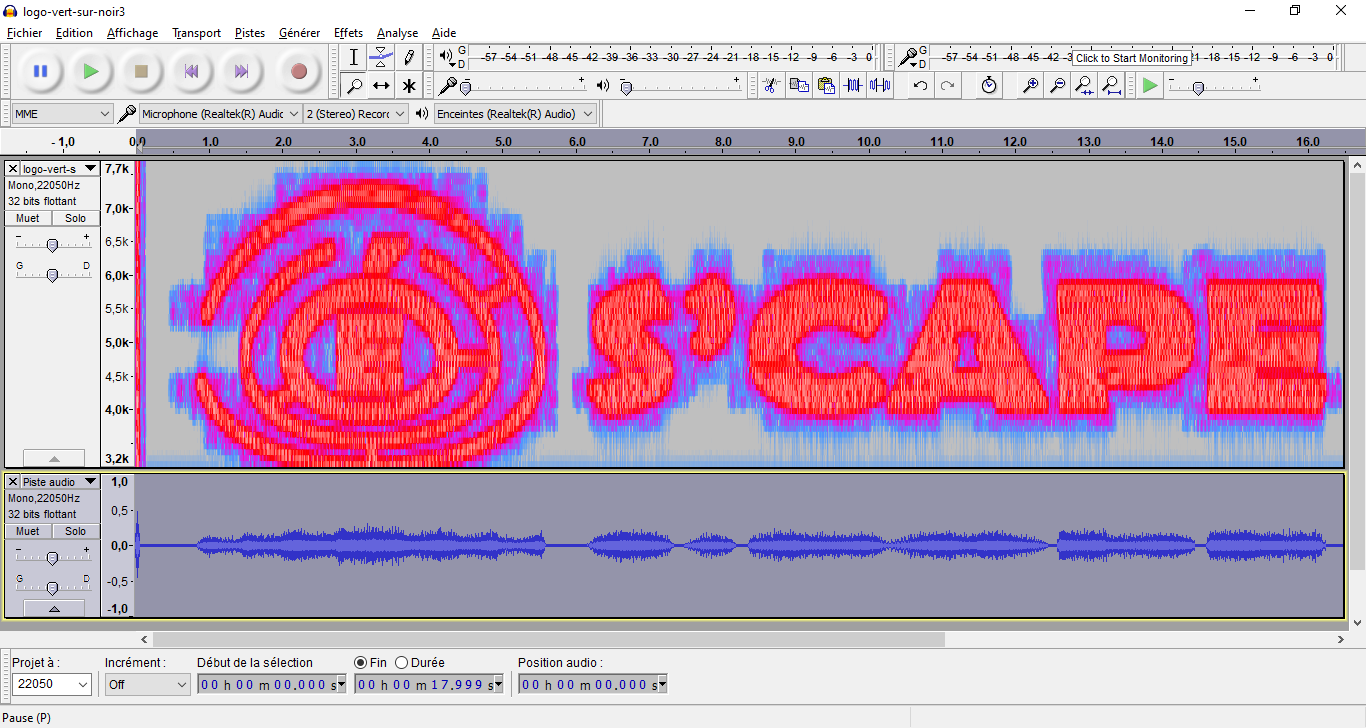Click the Zoom Out magnifier
Image resolution: width=1366 pixels, height=728 pixels.
[1057, 85]
